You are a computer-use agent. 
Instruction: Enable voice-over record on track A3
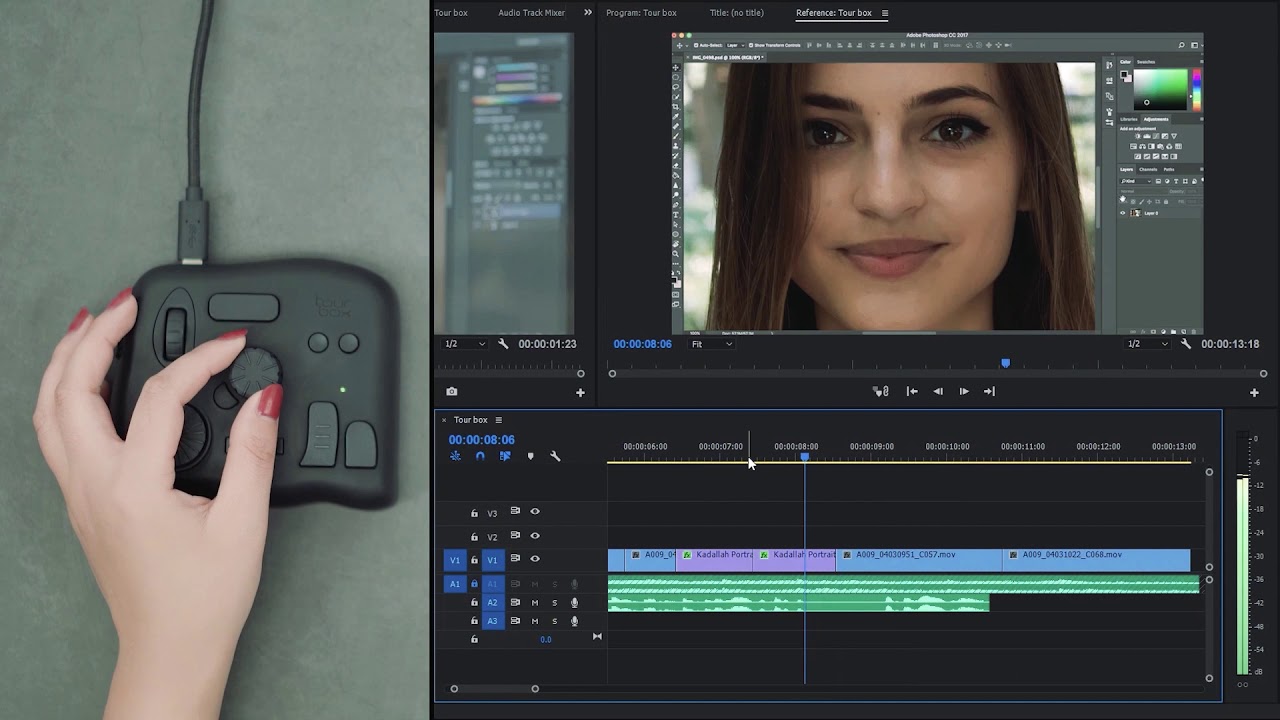[x=574, y=621]
